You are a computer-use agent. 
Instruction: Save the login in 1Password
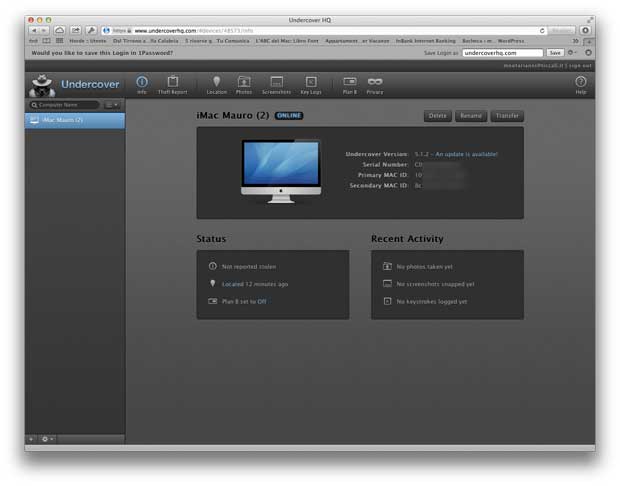(555, 53)
